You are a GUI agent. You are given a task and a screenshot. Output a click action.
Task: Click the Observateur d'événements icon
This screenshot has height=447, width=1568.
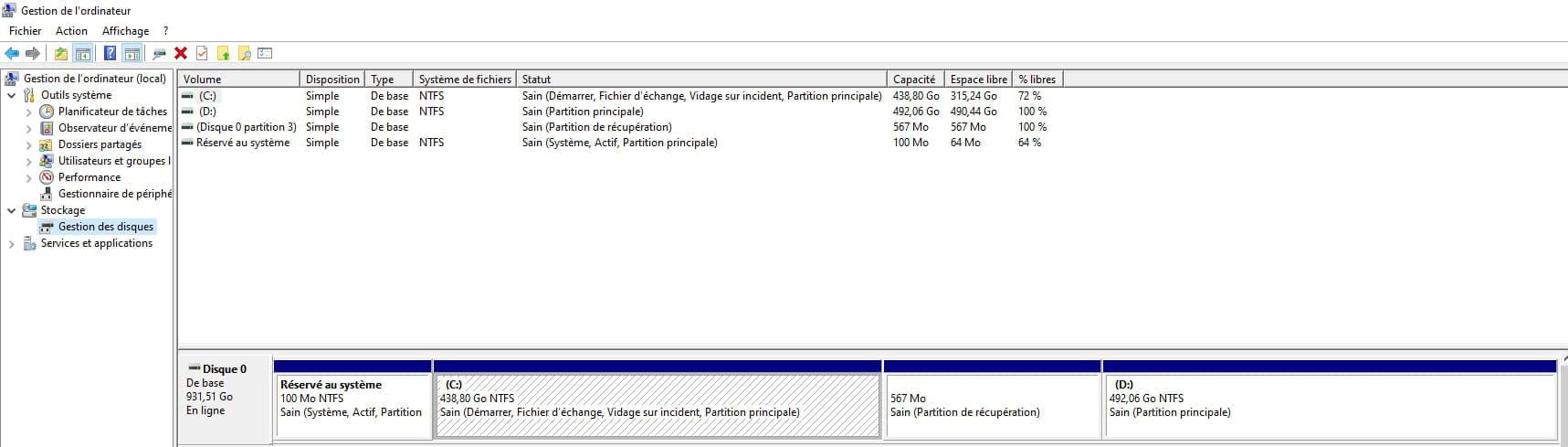coord(47,128)
